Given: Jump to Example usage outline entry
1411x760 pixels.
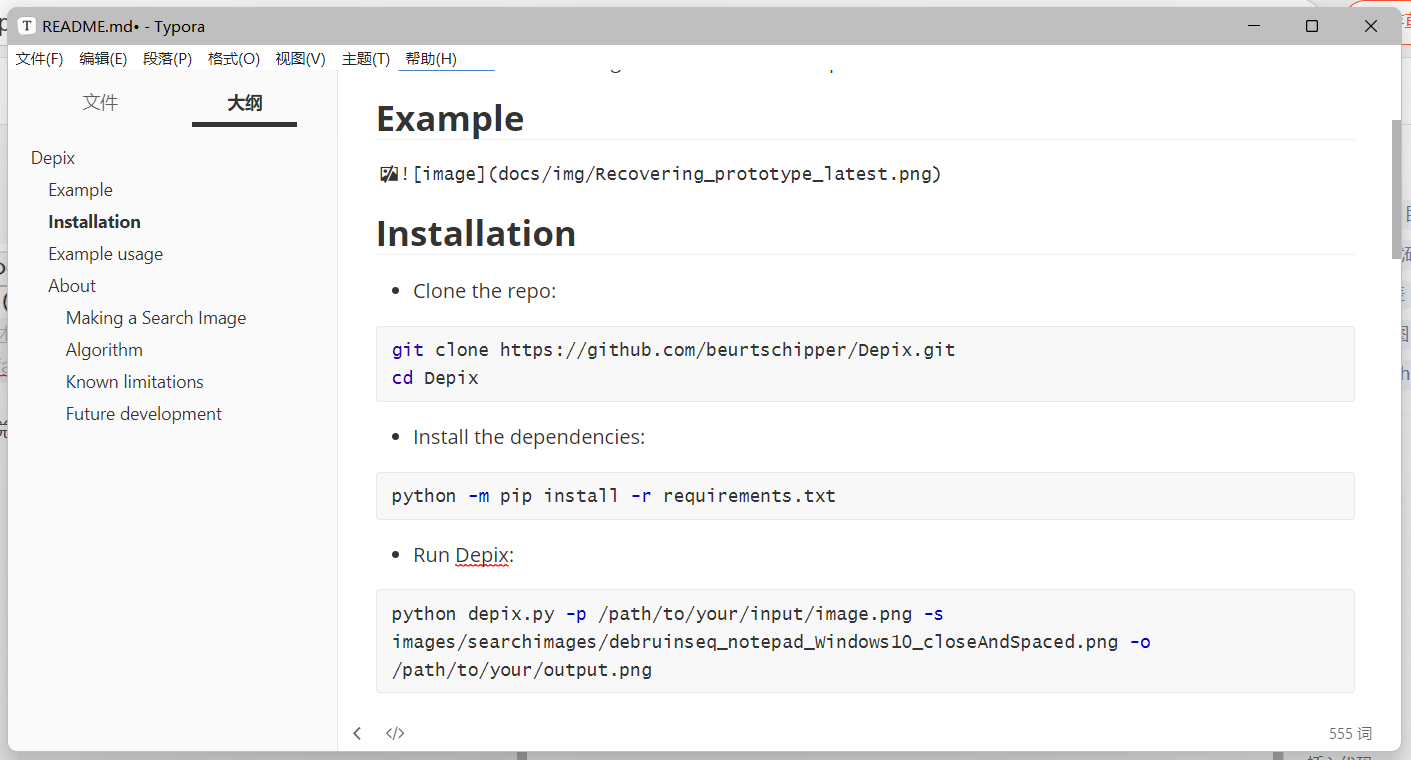Looking at the screenshot, I should point(105,254).
